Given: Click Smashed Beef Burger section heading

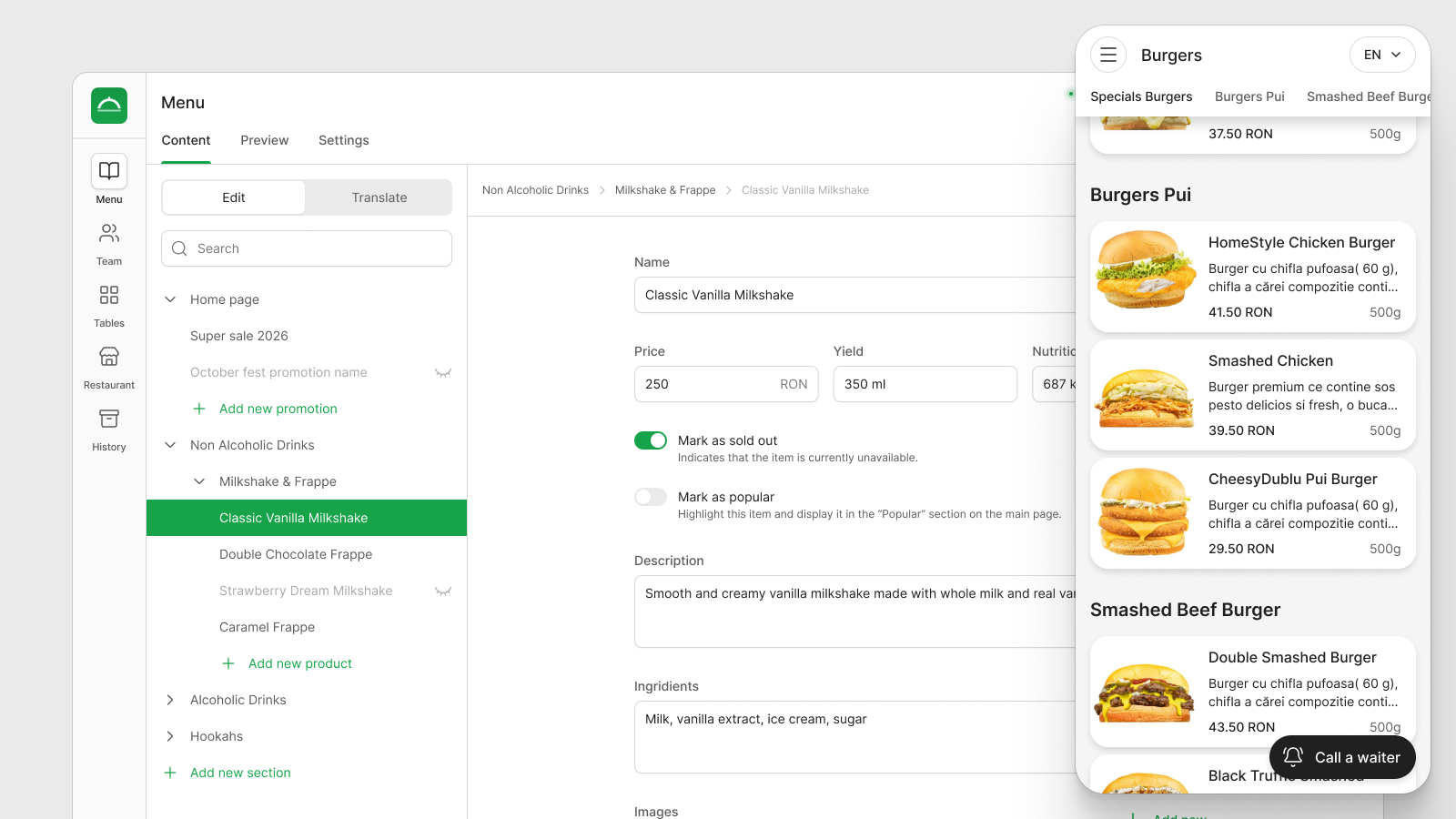Looking at the screenshot, I should pos(1185,610).
